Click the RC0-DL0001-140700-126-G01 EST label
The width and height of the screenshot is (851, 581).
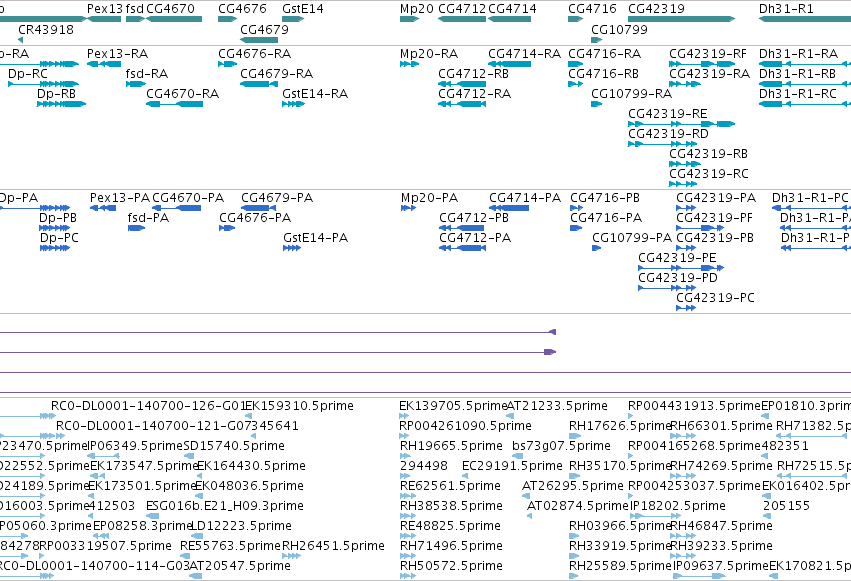click(x=149, y=406)
